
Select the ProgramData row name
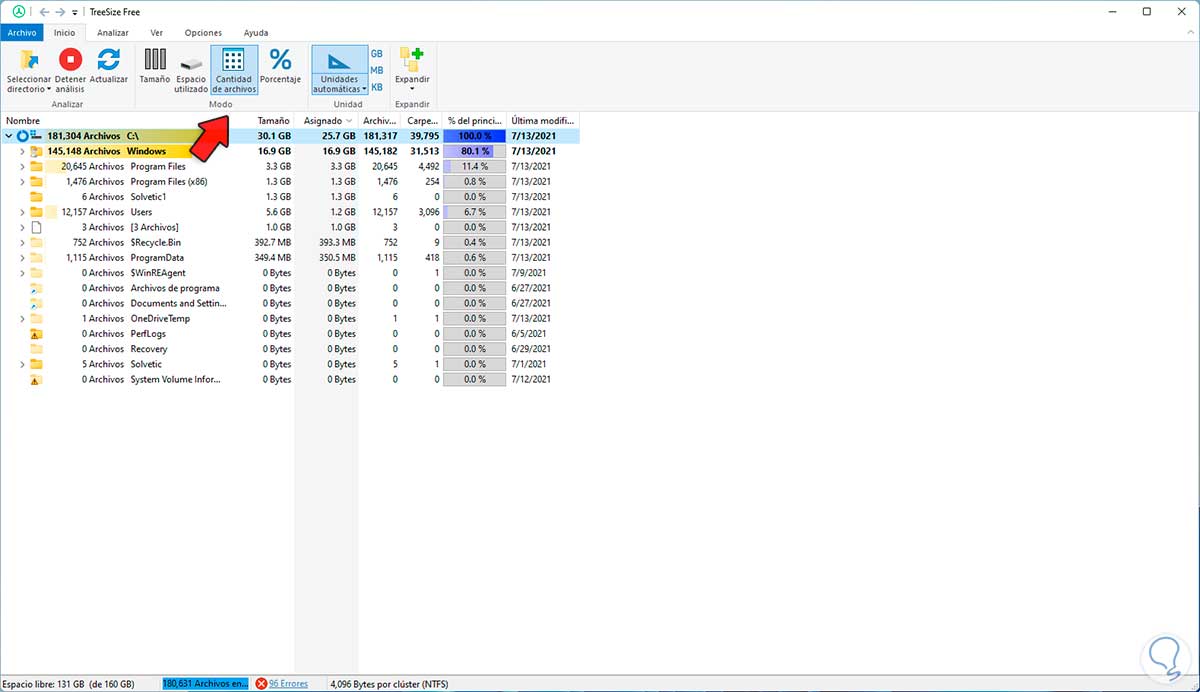pyautogui.click(x=158, y=258)
